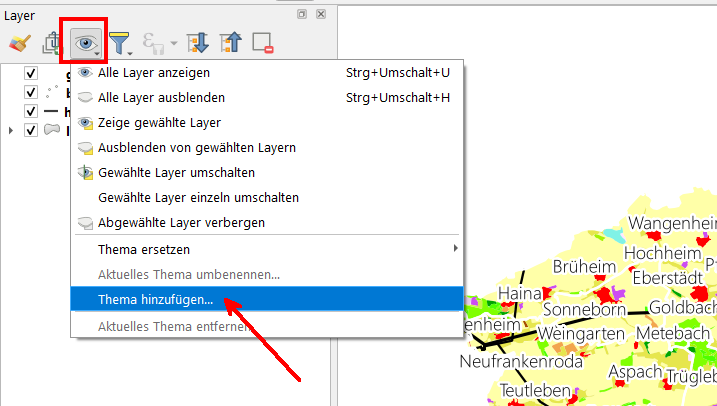Image resolution: width=717 pixels, height=406 pixels.
Task: Click the 'Aspach' map label
Action: (635, 372)
